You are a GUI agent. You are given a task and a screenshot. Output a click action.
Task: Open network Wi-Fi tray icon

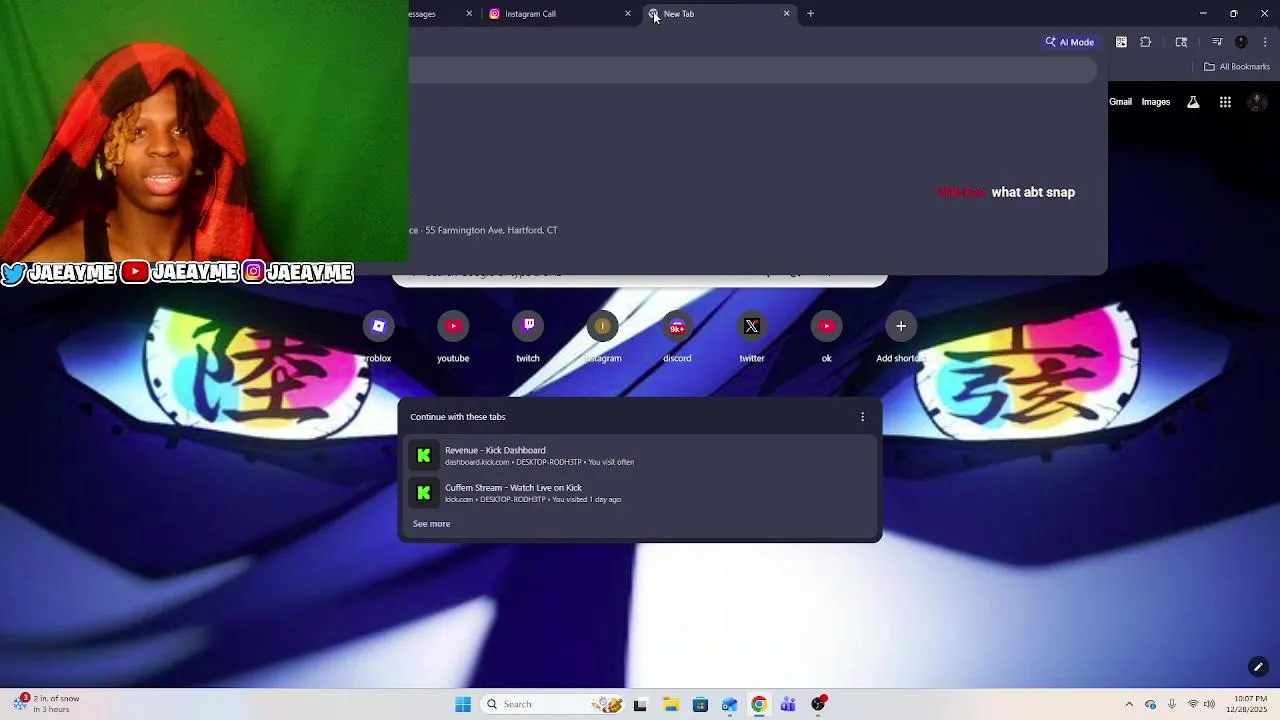[1192, 704]
